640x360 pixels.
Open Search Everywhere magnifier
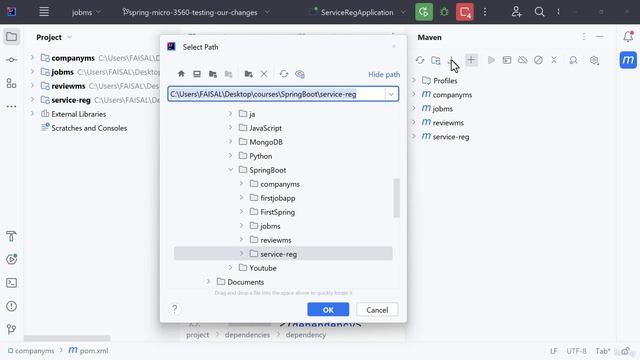pos(539,12)
